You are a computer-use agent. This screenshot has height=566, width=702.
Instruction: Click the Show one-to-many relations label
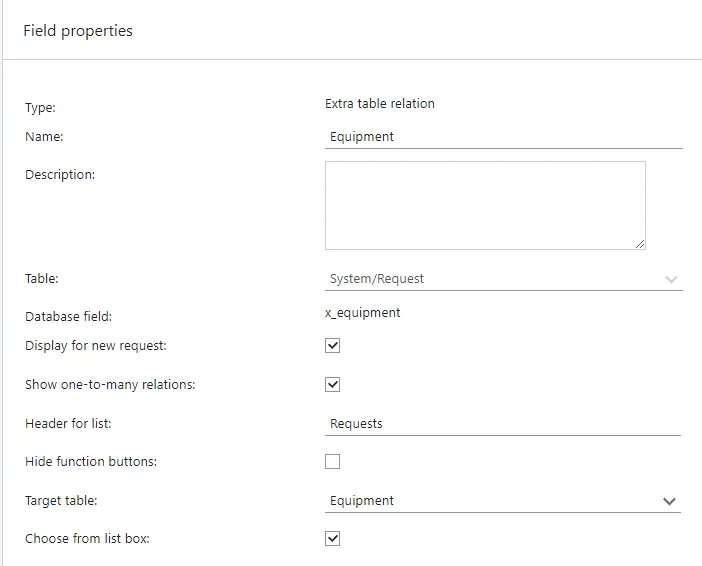click(x=110, y=385)
